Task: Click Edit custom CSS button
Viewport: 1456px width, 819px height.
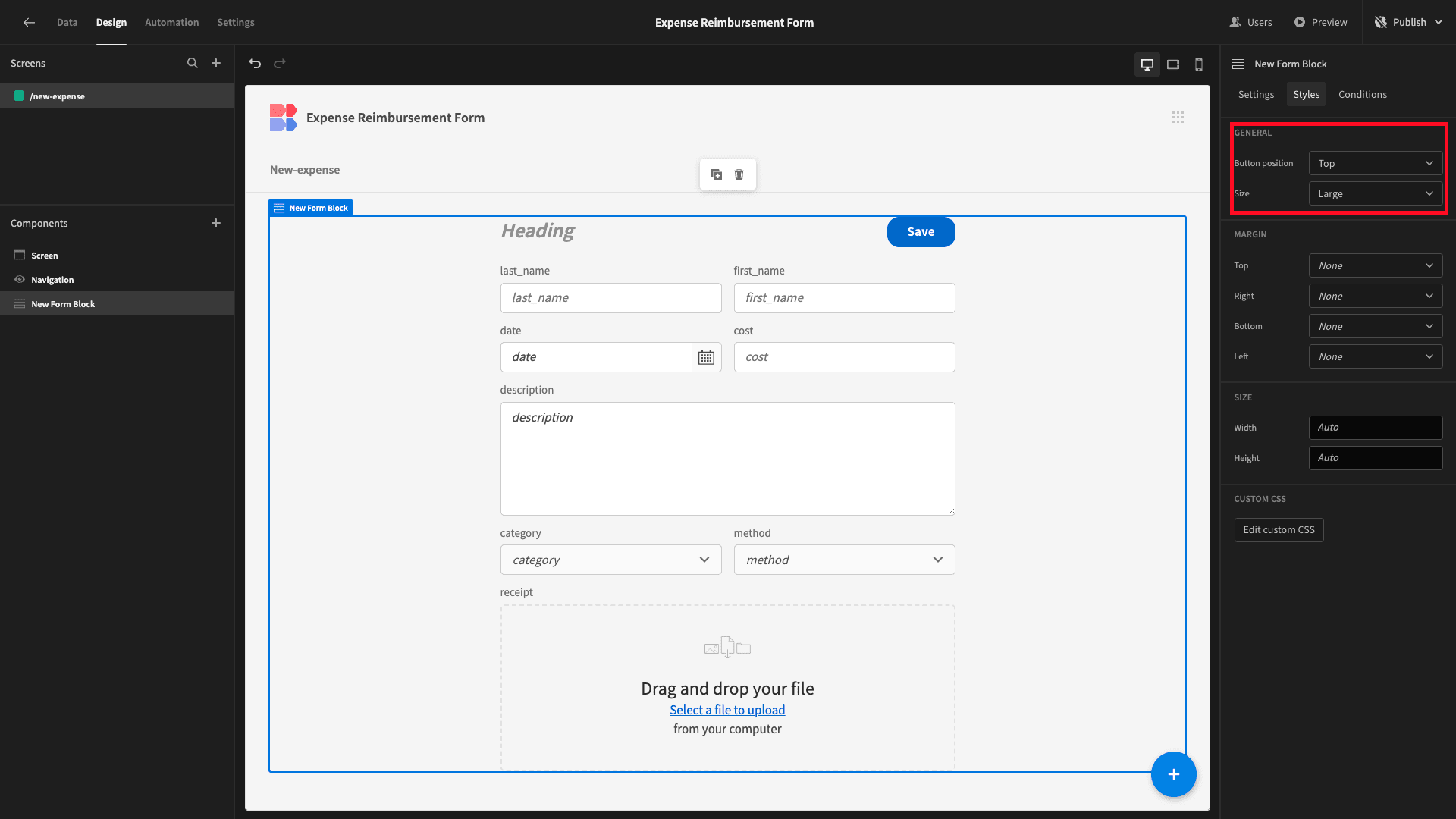Action: (x=1279, y=530)
